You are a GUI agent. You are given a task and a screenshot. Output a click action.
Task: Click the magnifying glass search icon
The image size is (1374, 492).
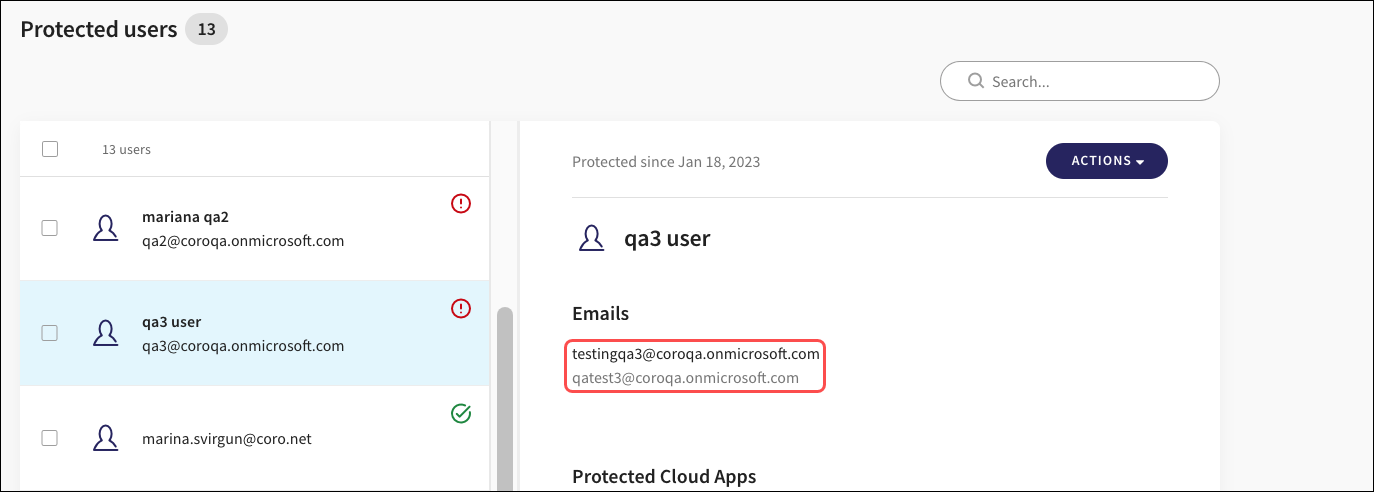click(x=976, y=82)
